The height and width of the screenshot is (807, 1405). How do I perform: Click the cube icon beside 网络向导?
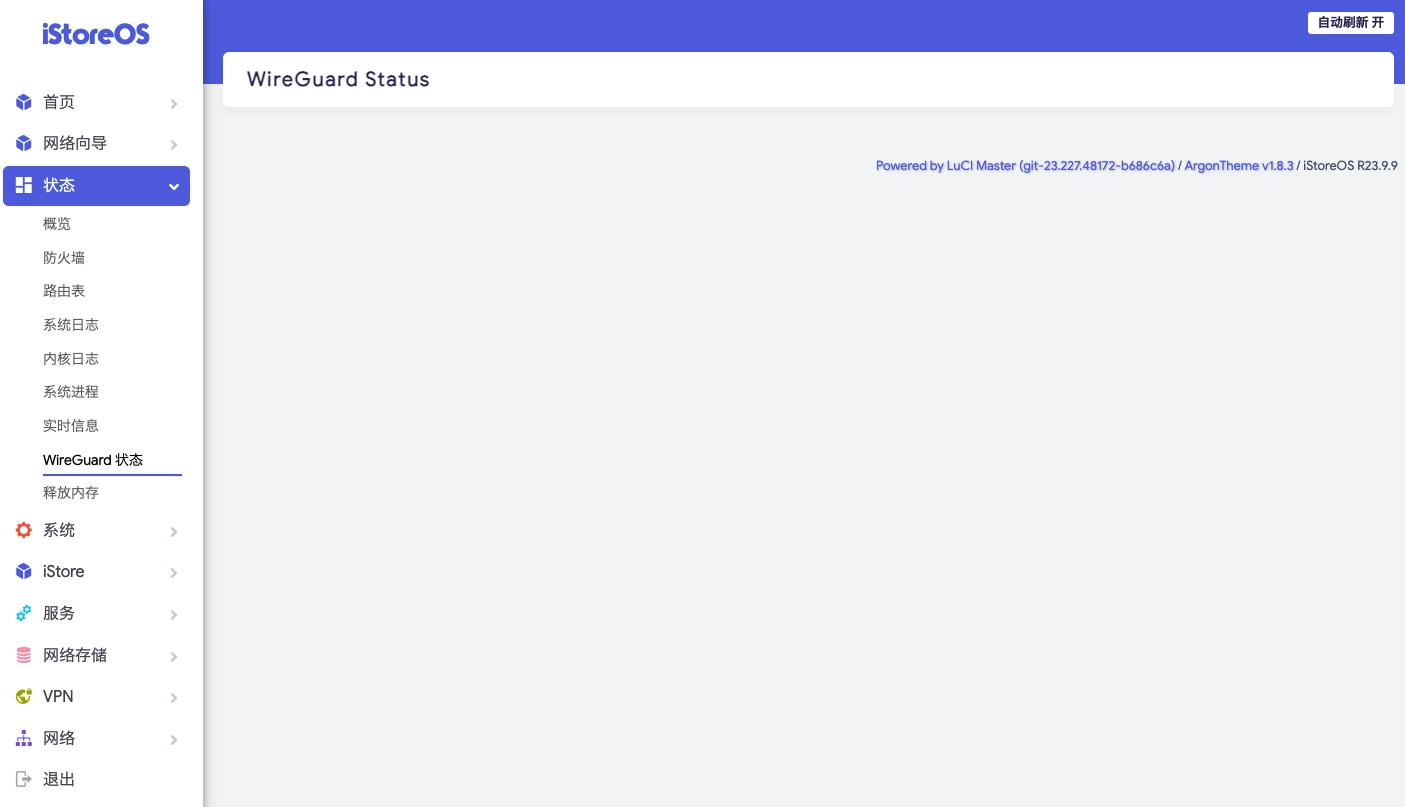(24, 144)
